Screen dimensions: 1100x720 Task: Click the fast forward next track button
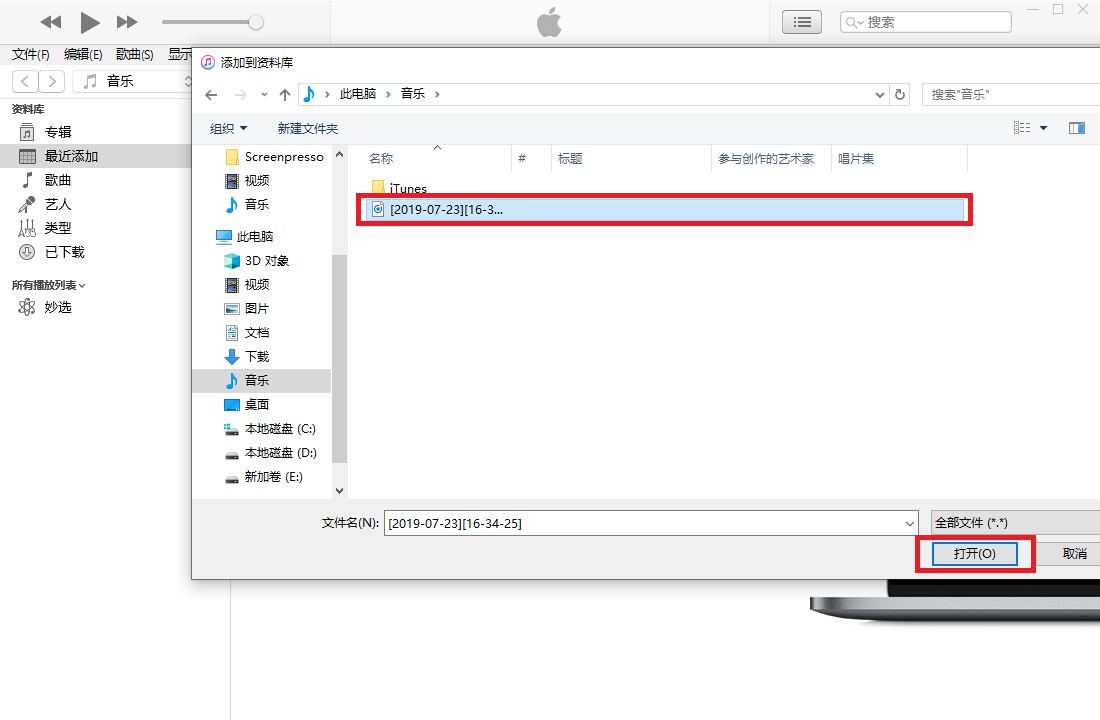click(127, 22)
